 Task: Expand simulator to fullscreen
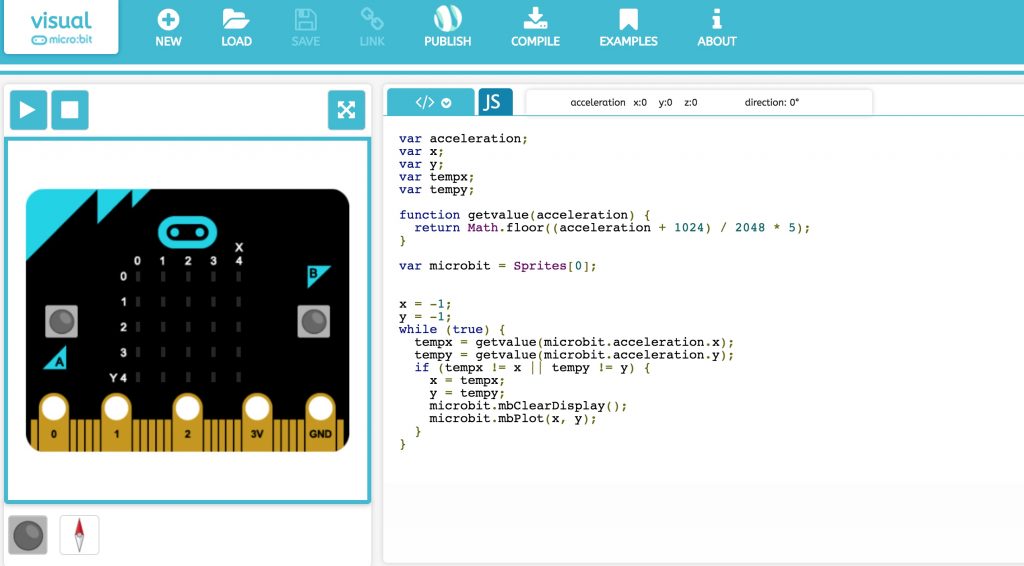point(346,110)
